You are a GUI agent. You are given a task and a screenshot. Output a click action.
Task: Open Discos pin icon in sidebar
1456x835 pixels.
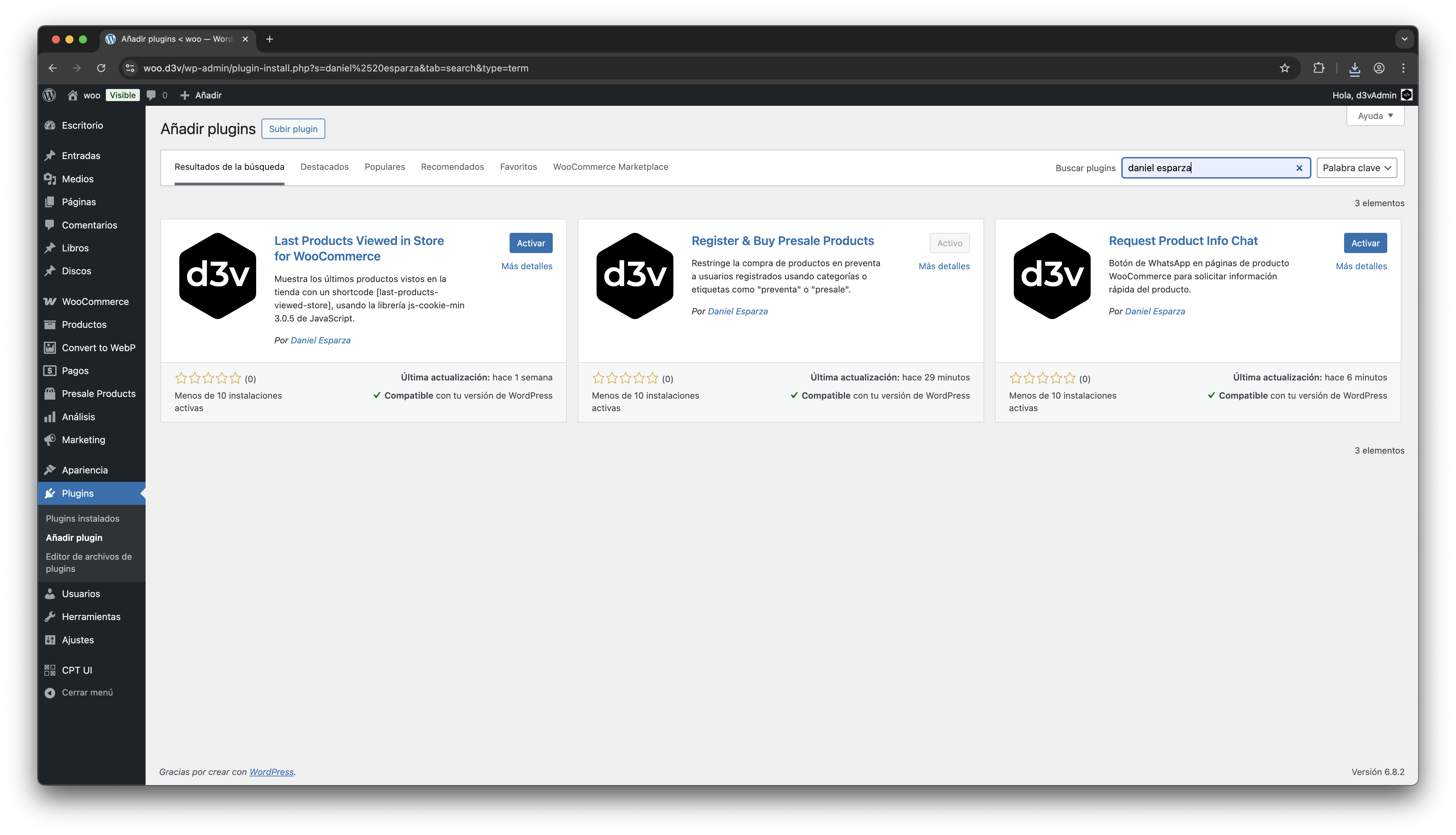[x=50, y=271]
